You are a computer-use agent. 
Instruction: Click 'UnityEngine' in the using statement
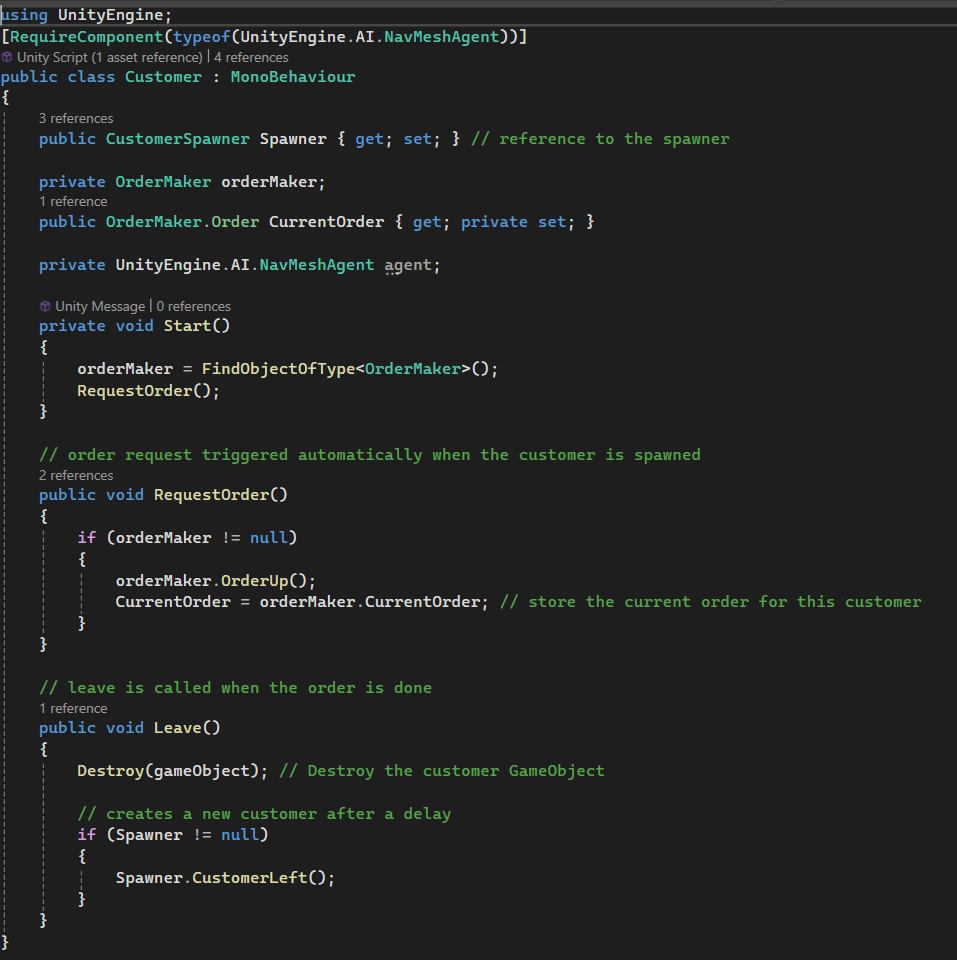coord(110,15)
